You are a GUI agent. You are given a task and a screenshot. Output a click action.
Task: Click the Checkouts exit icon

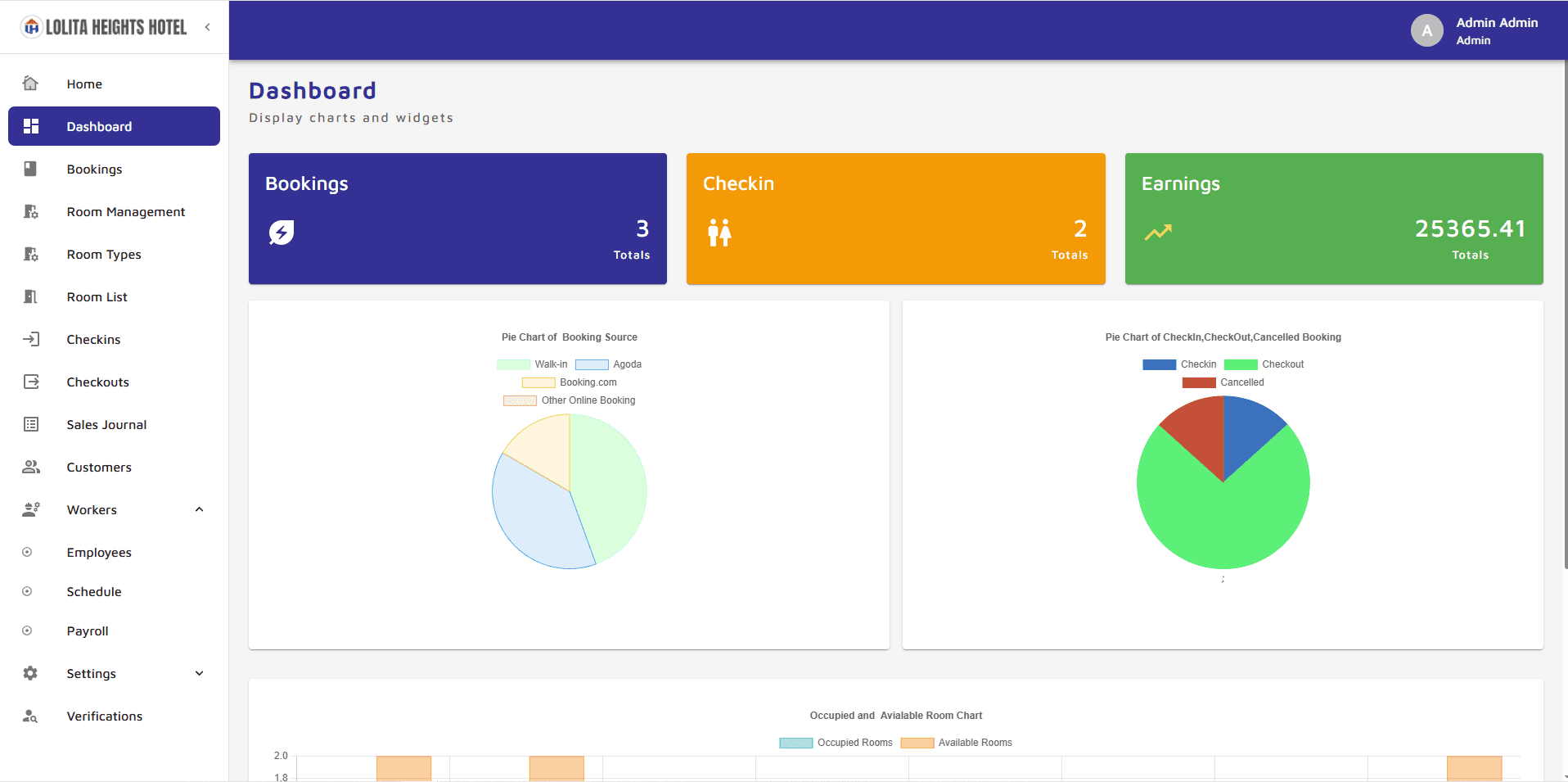pos(31,382)
